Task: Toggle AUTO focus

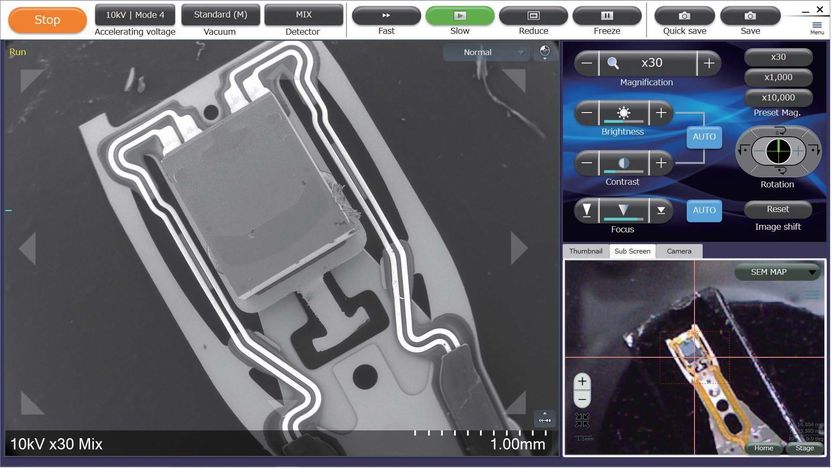Action: [704, 210]
